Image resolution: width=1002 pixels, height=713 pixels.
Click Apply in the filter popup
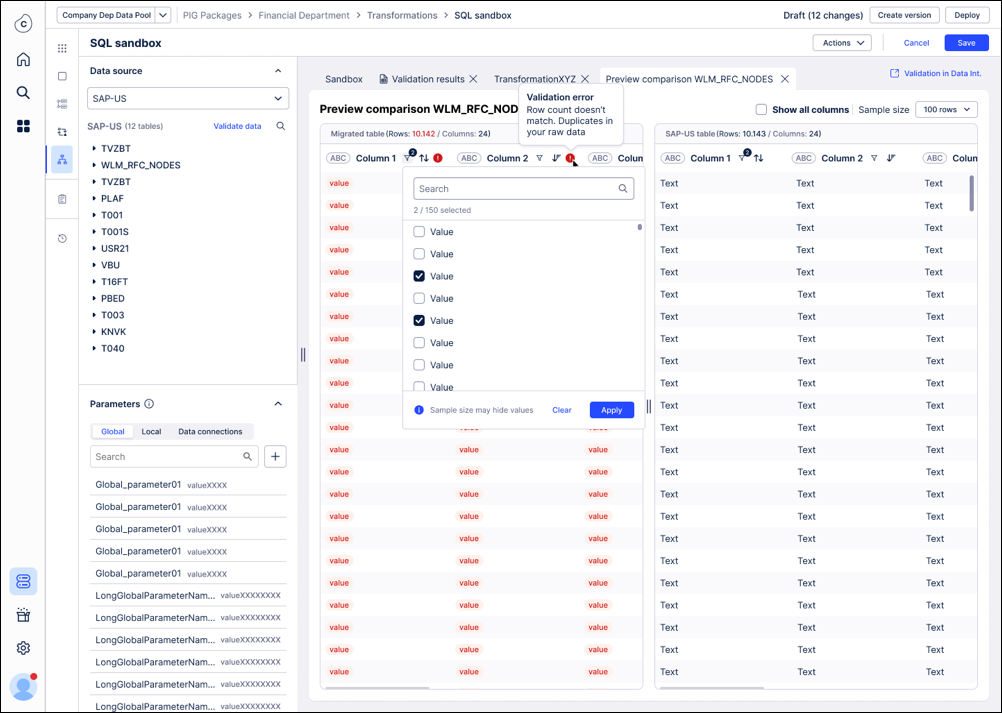pyautogui.click(x=611, y=410)
